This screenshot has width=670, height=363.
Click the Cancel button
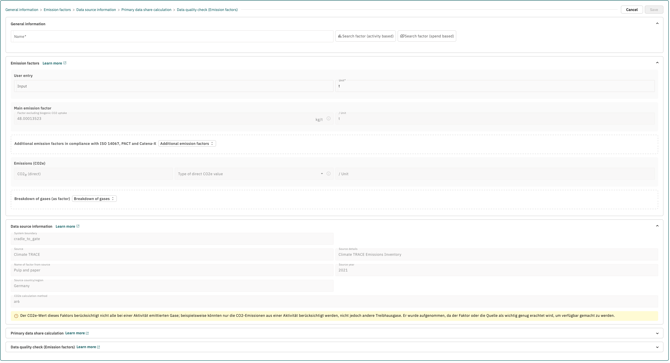[x=632, y=9]
